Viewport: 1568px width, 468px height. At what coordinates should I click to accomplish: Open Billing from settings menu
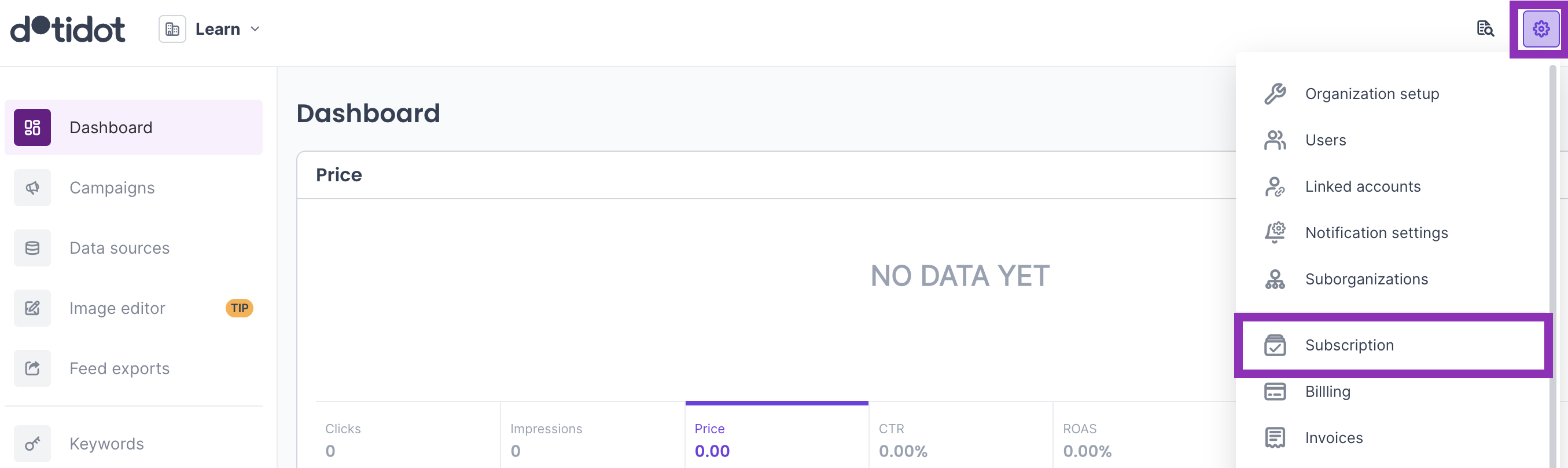pos(1327,391)
